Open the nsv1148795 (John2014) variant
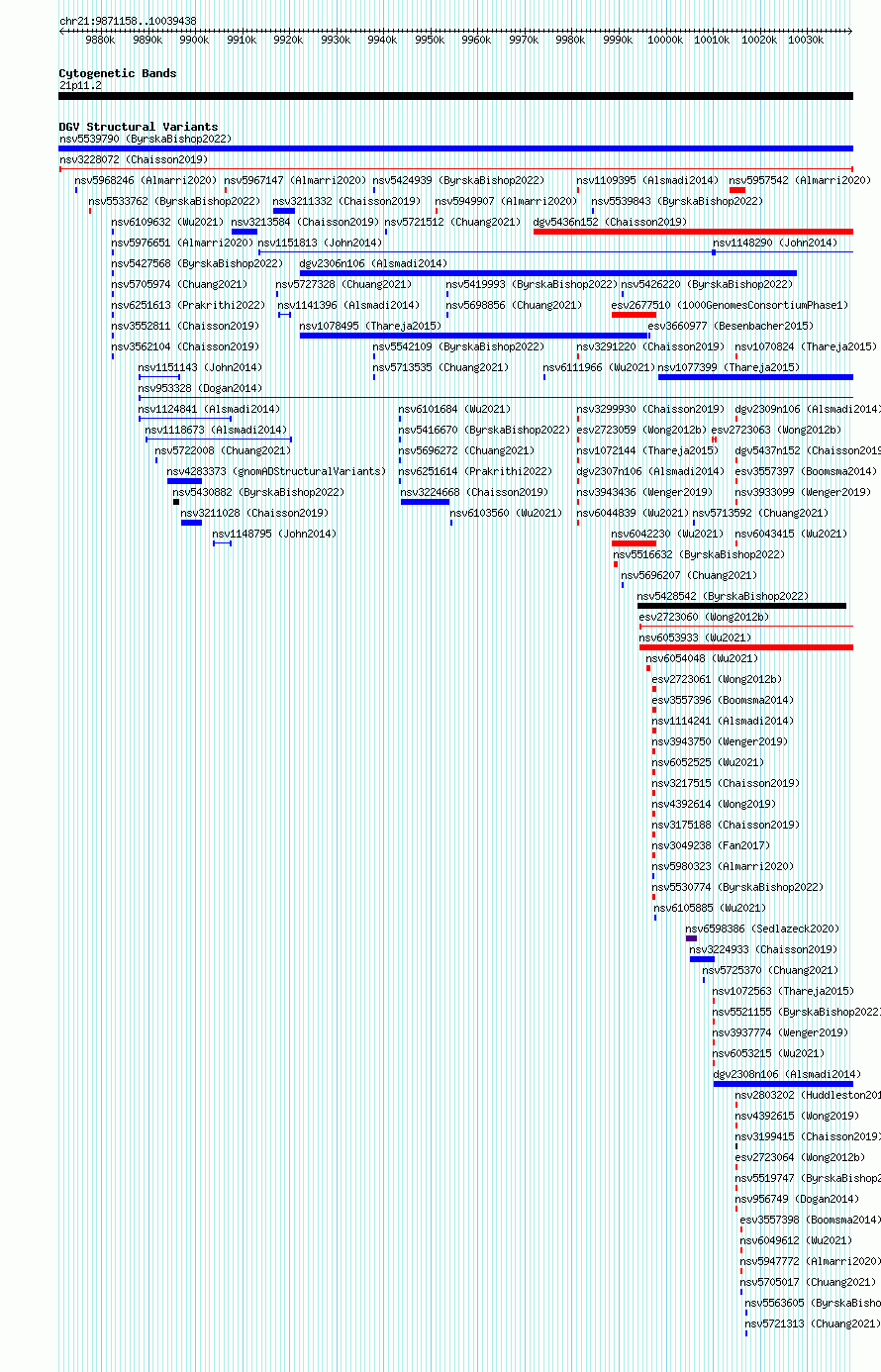Image resolution: width=881 pixels, height=1372 pixels. [274, 534]
